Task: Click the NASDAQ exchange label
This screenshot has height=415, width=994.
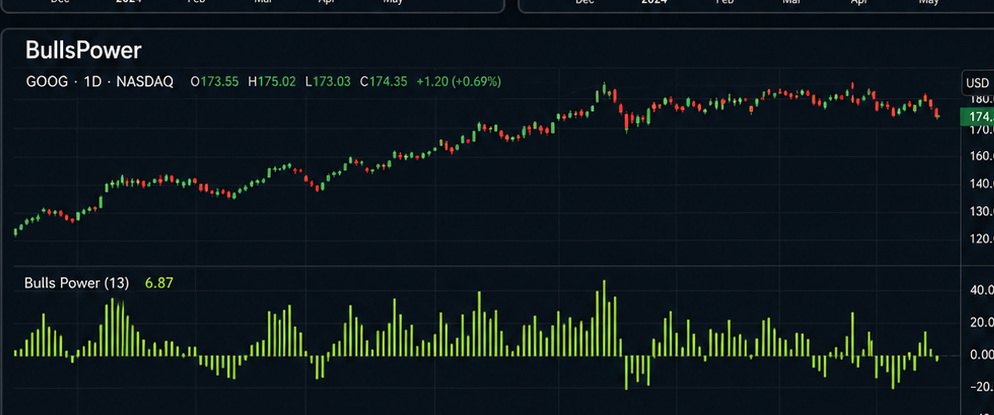Action: click(x=145, y=82)
